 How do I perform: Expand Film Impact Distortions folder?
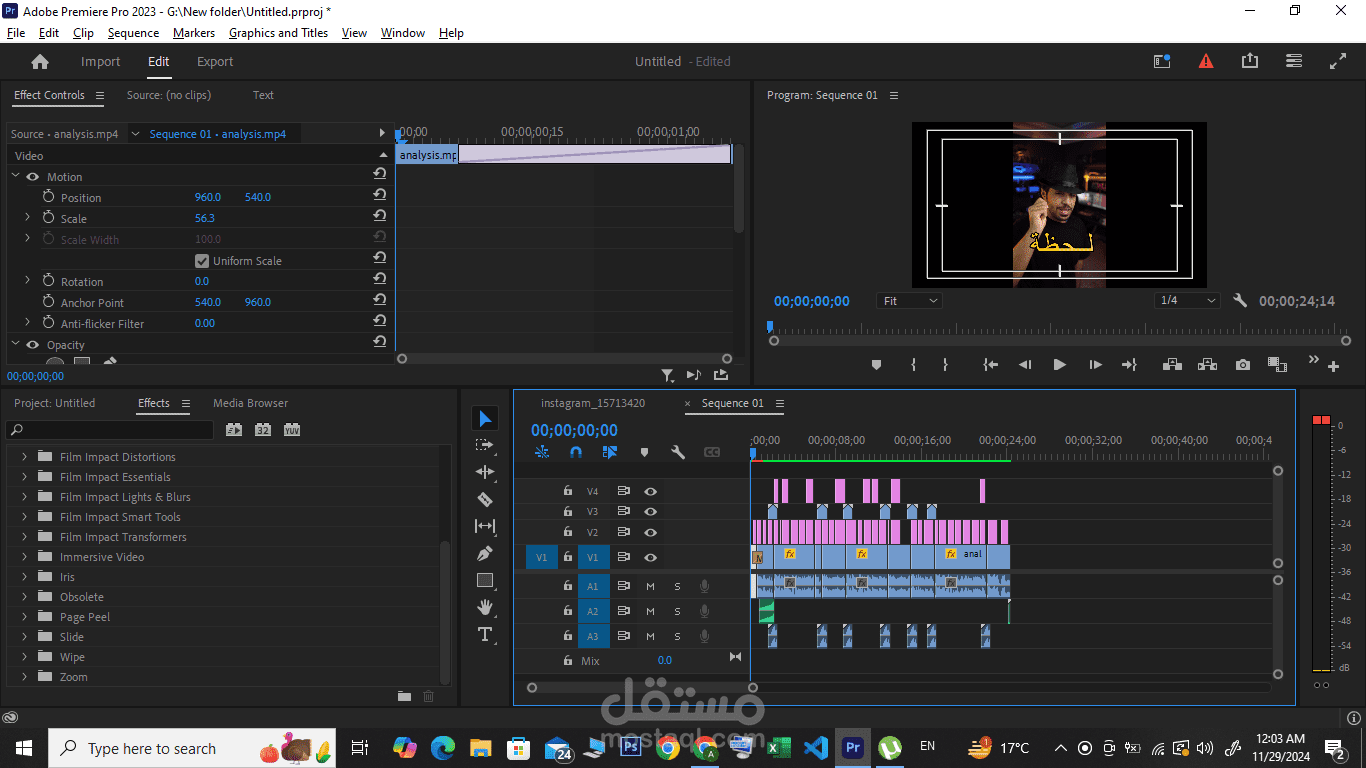pos(24,457)
